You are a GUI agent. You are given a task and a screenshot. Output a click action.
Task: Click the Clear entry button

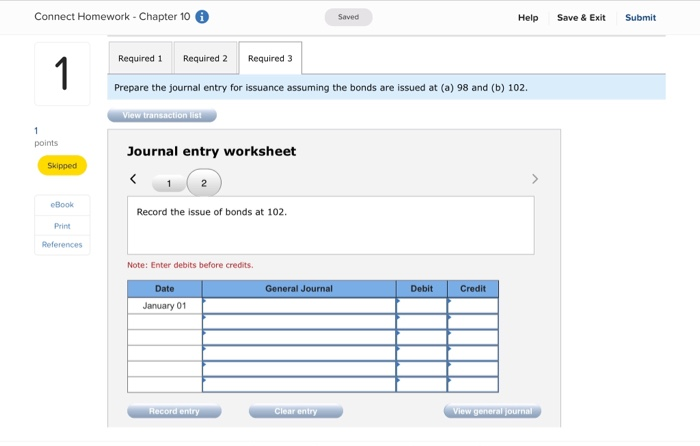[296, 411]
